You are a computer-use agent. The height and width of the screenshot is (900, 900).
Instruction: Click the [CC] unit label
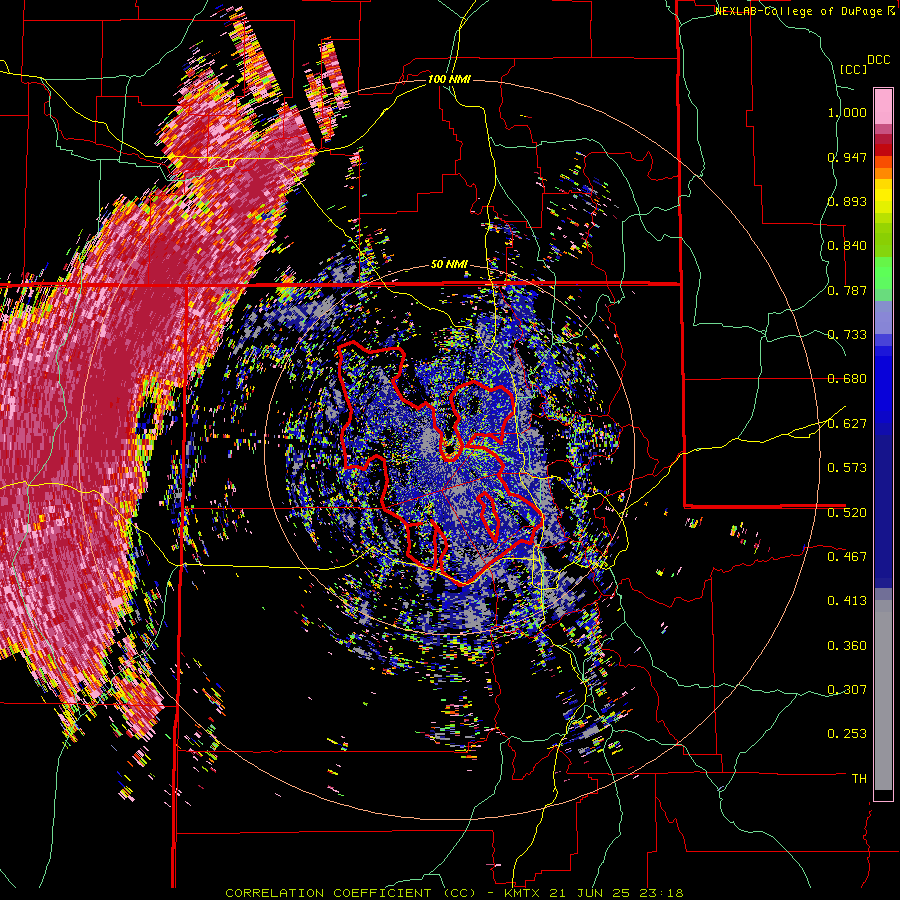853,69
